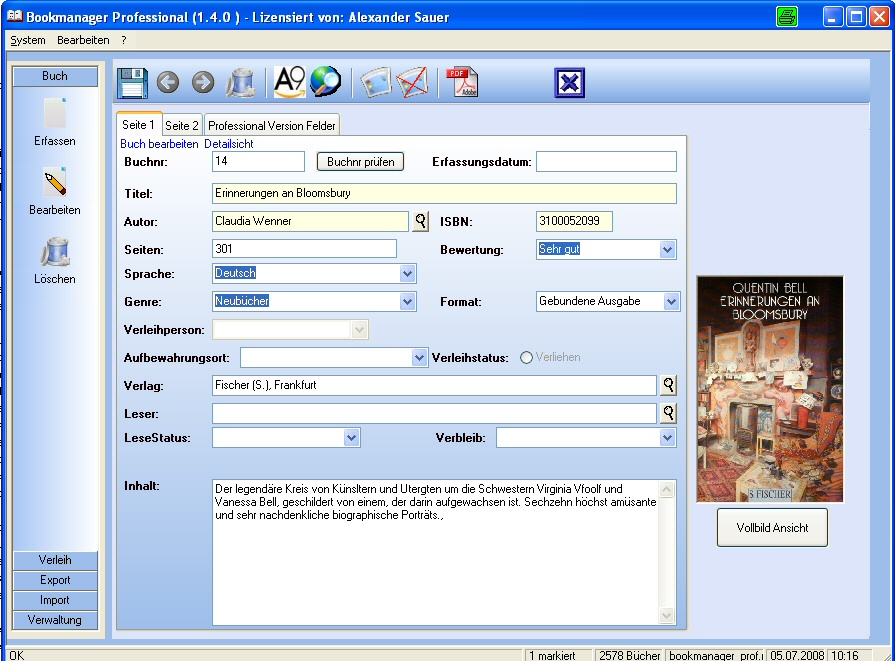
Task: Expand the Bewertung dropdown
Action: [x=668, y=250]
